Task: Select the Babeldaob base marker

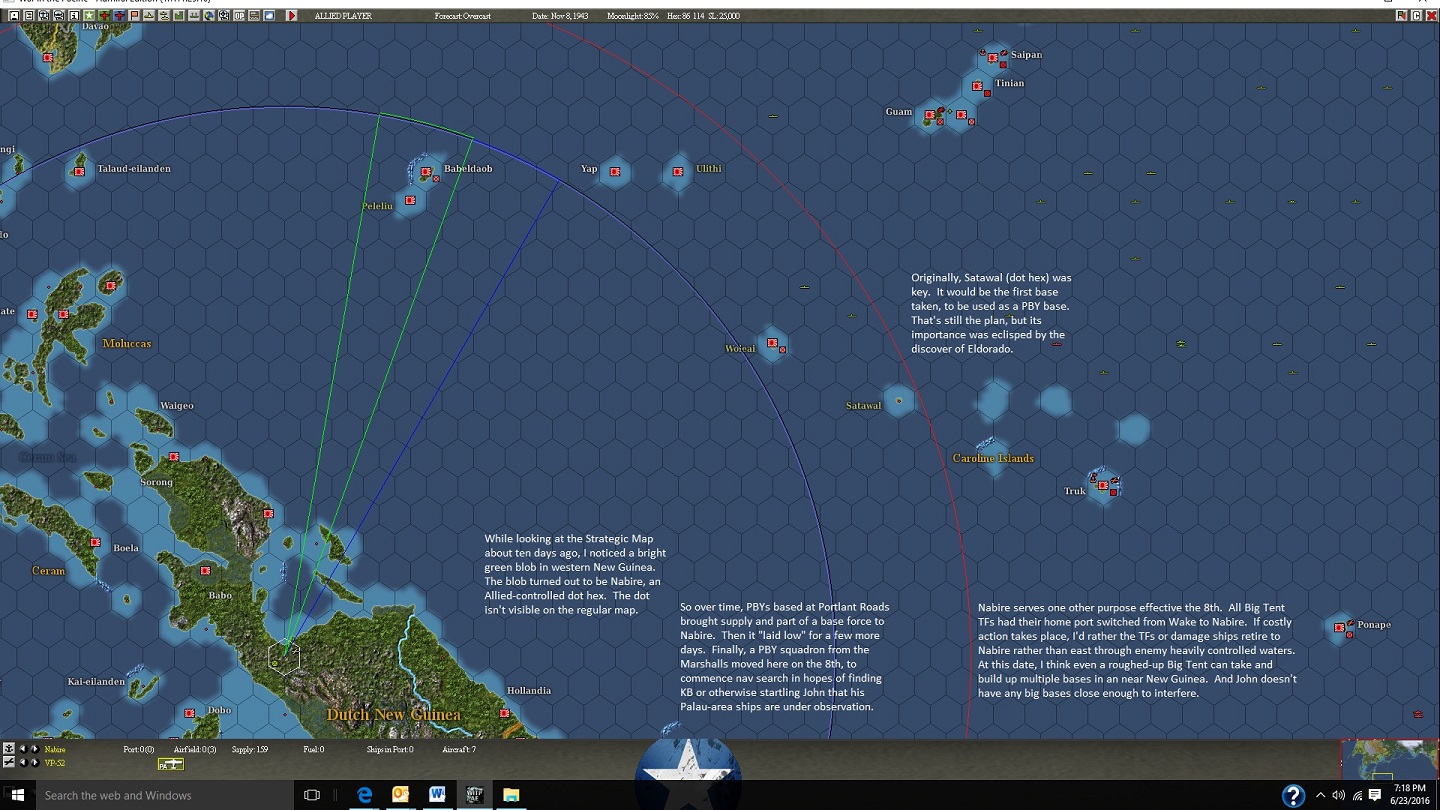Action: (x=426, y=173)
